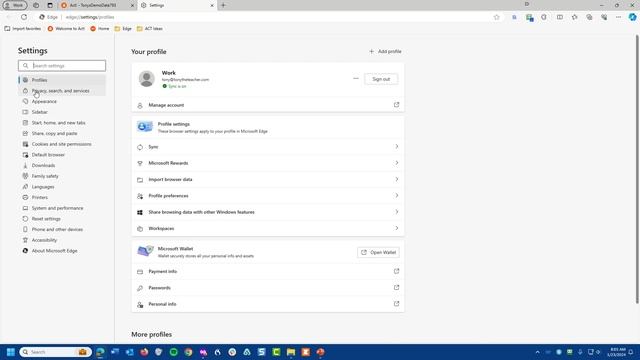Viewport: 640px width, 360px height.
Task: Click the Accessibility sidebar icon
Action: point(25,240)
